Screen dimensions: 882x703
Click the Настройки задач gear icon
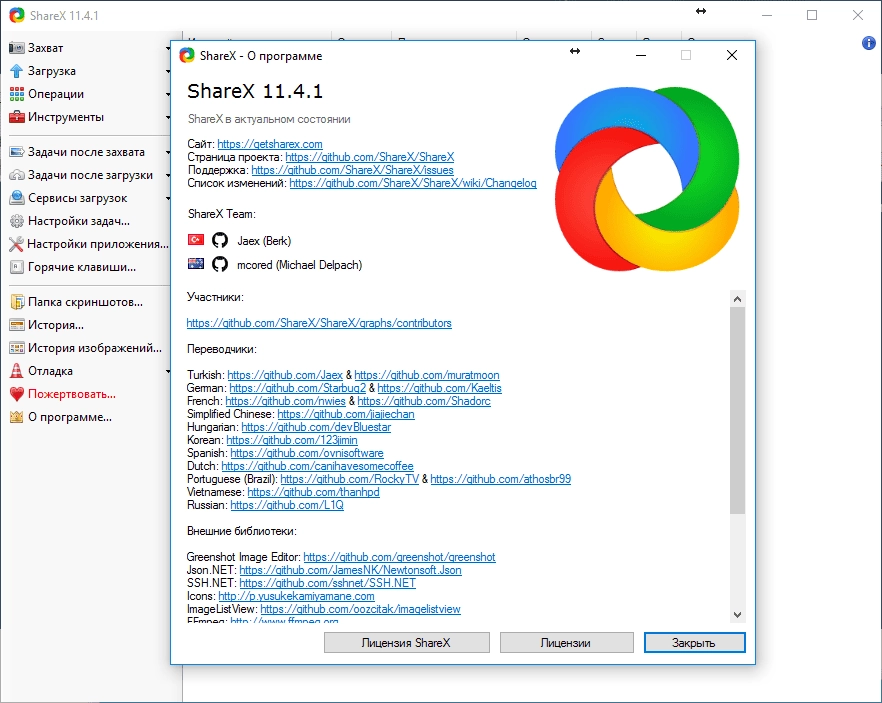(17, 221)
